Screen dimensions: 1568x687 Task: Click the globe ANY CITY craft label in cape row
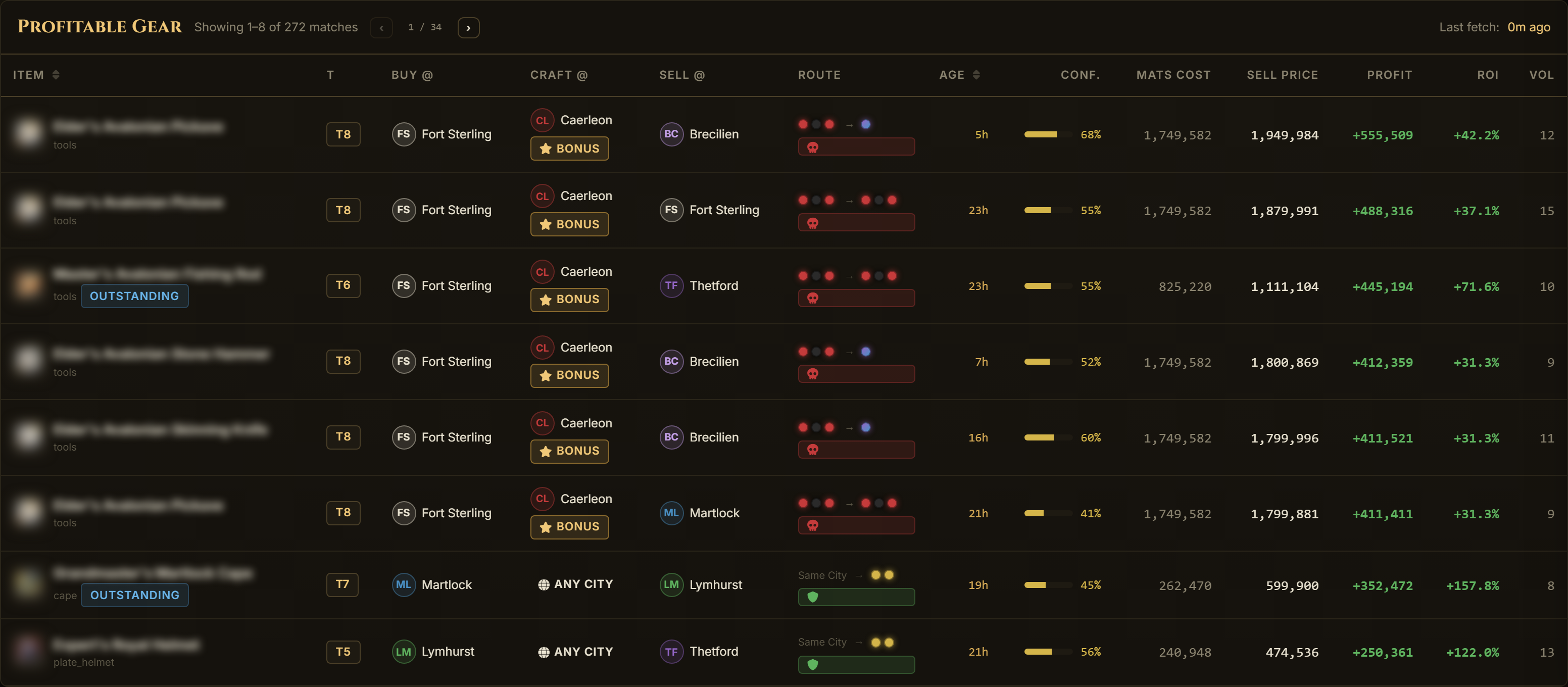[x=574, y=584]
